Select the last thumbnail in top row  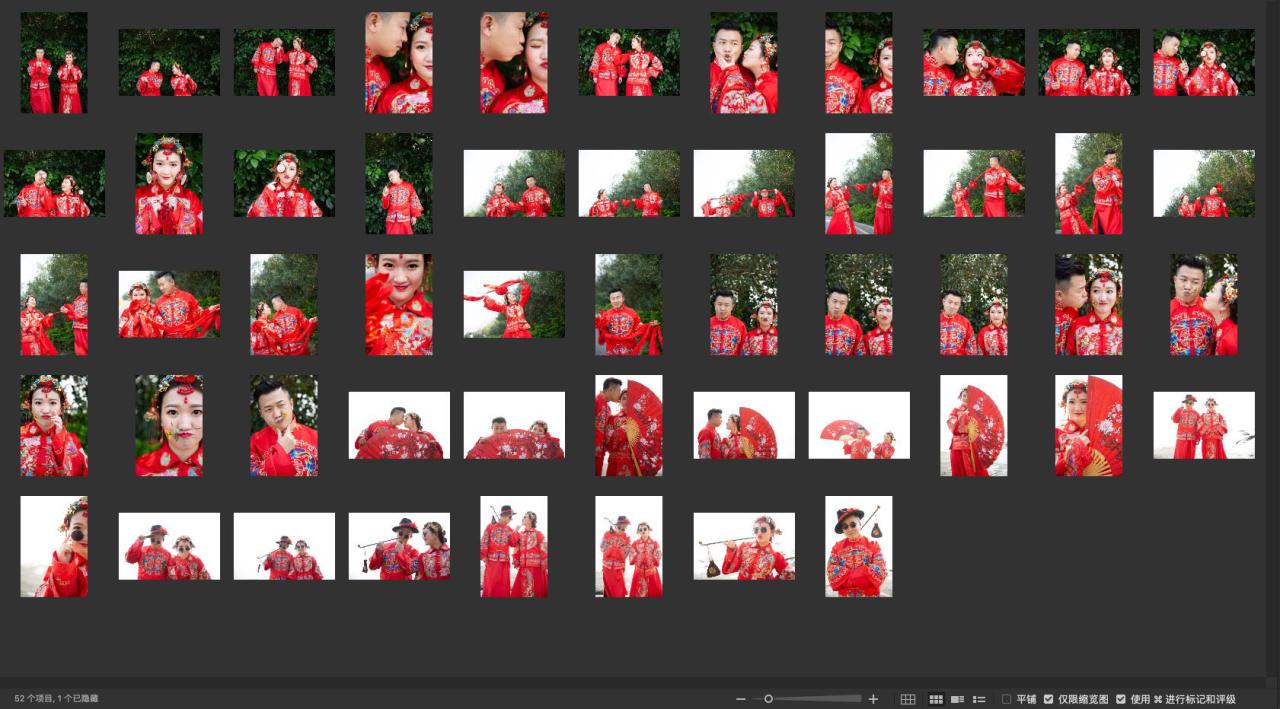pyautogui.click(x=1203, y=62)
